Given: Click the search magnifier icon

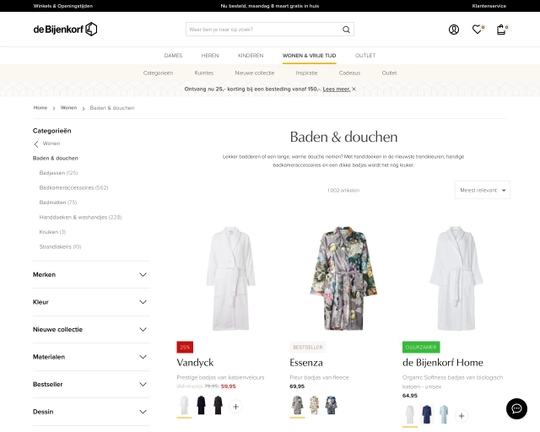Looking at the screenshot, I should [x=346, y=30].
